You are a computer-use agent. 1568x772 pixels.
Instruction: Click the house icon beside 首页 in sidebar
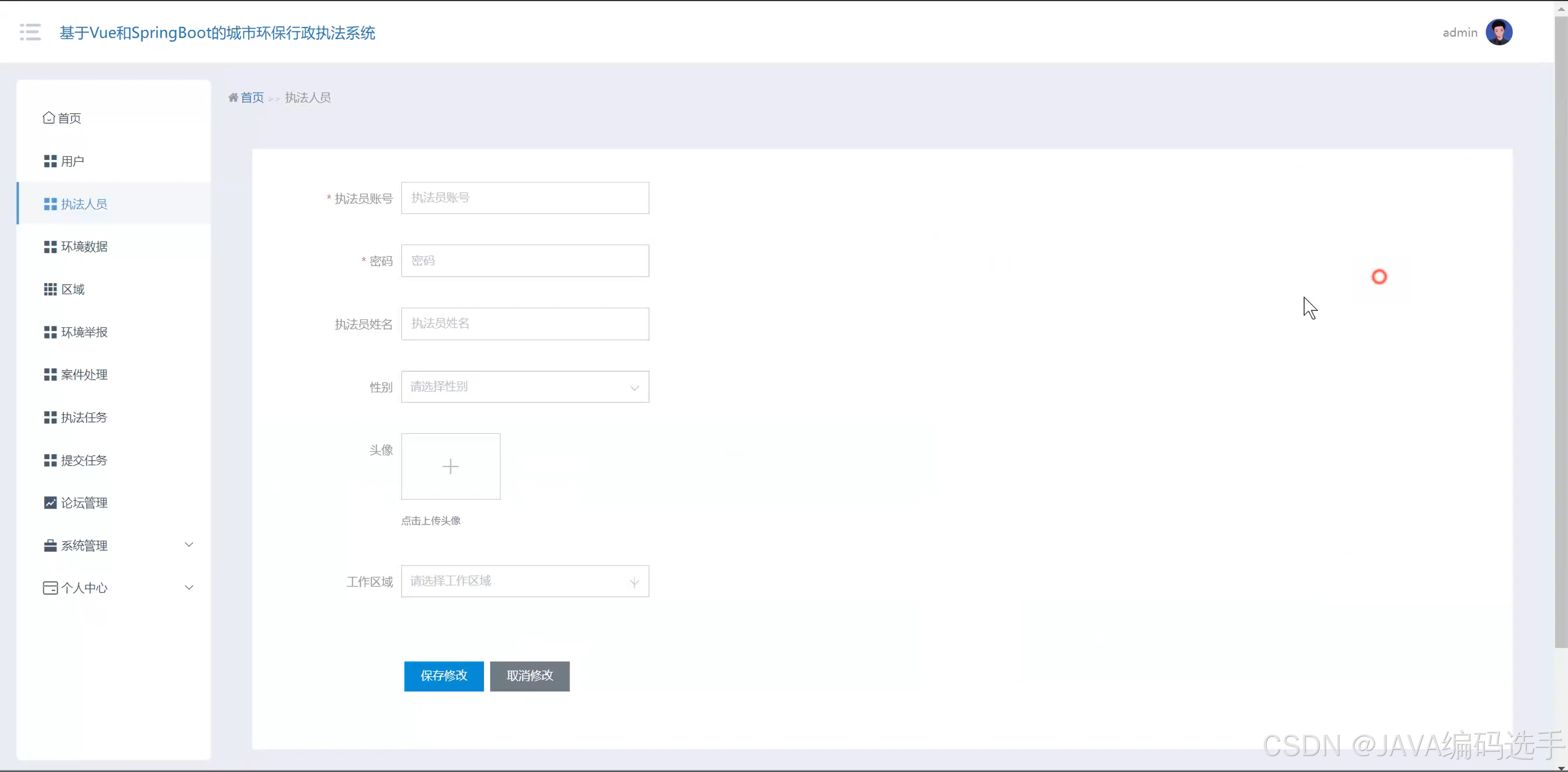[49, 118]
